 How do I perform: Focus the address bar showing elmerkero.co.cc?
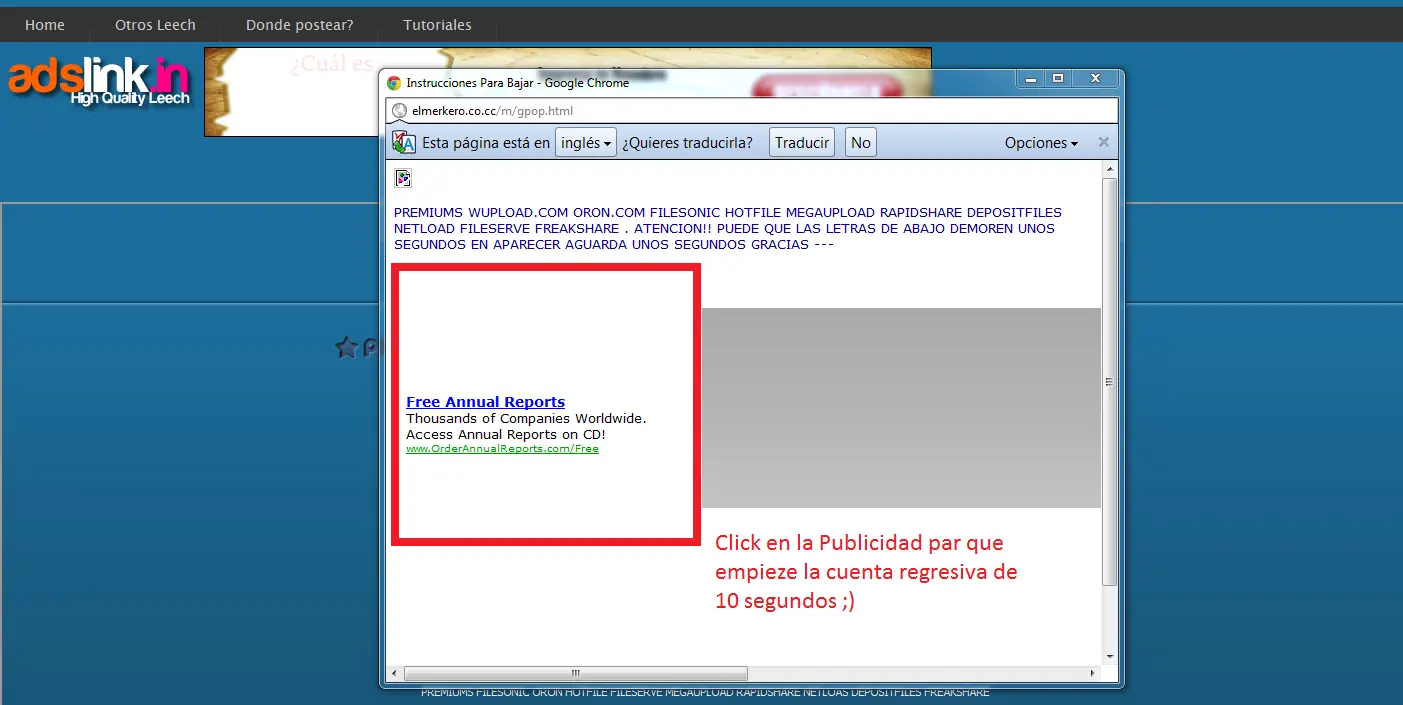coord(751,111)
